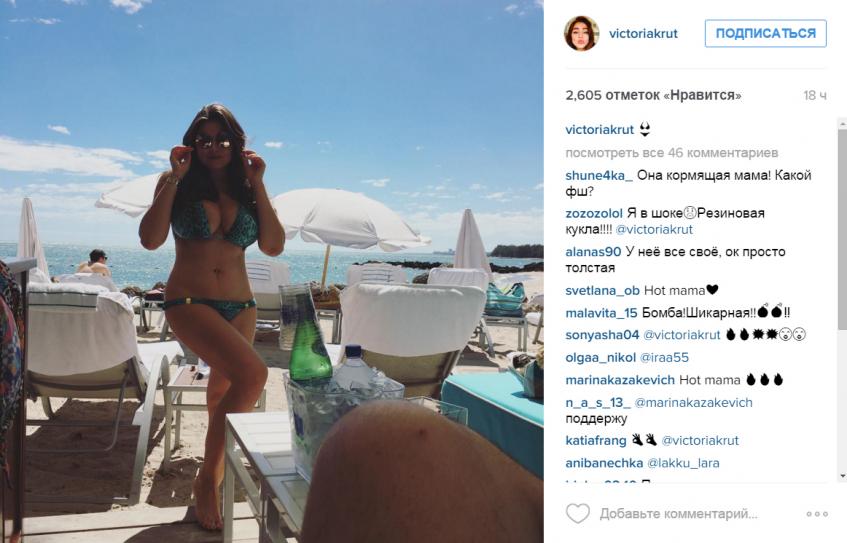
Task: Open alanas90 commenter profile
Action: tap(593, 252)
